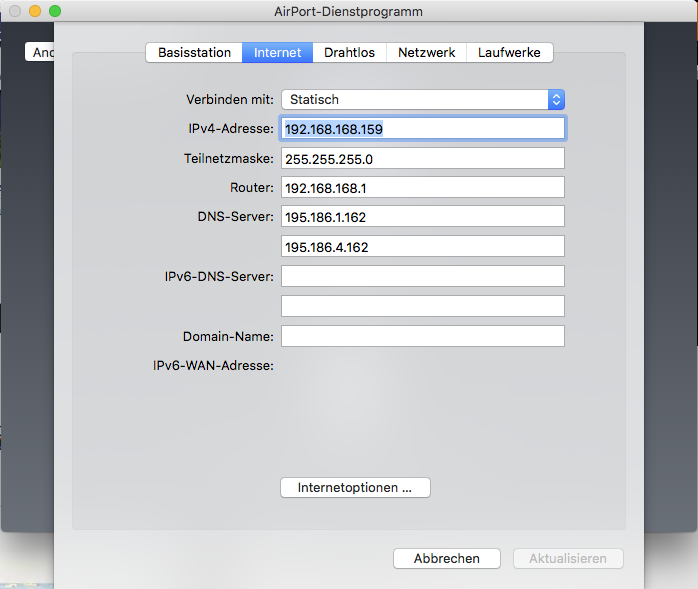This screenshot has height=589, width=698.
Task: Select the Internet tab
Action: click(x=277, y=53)
